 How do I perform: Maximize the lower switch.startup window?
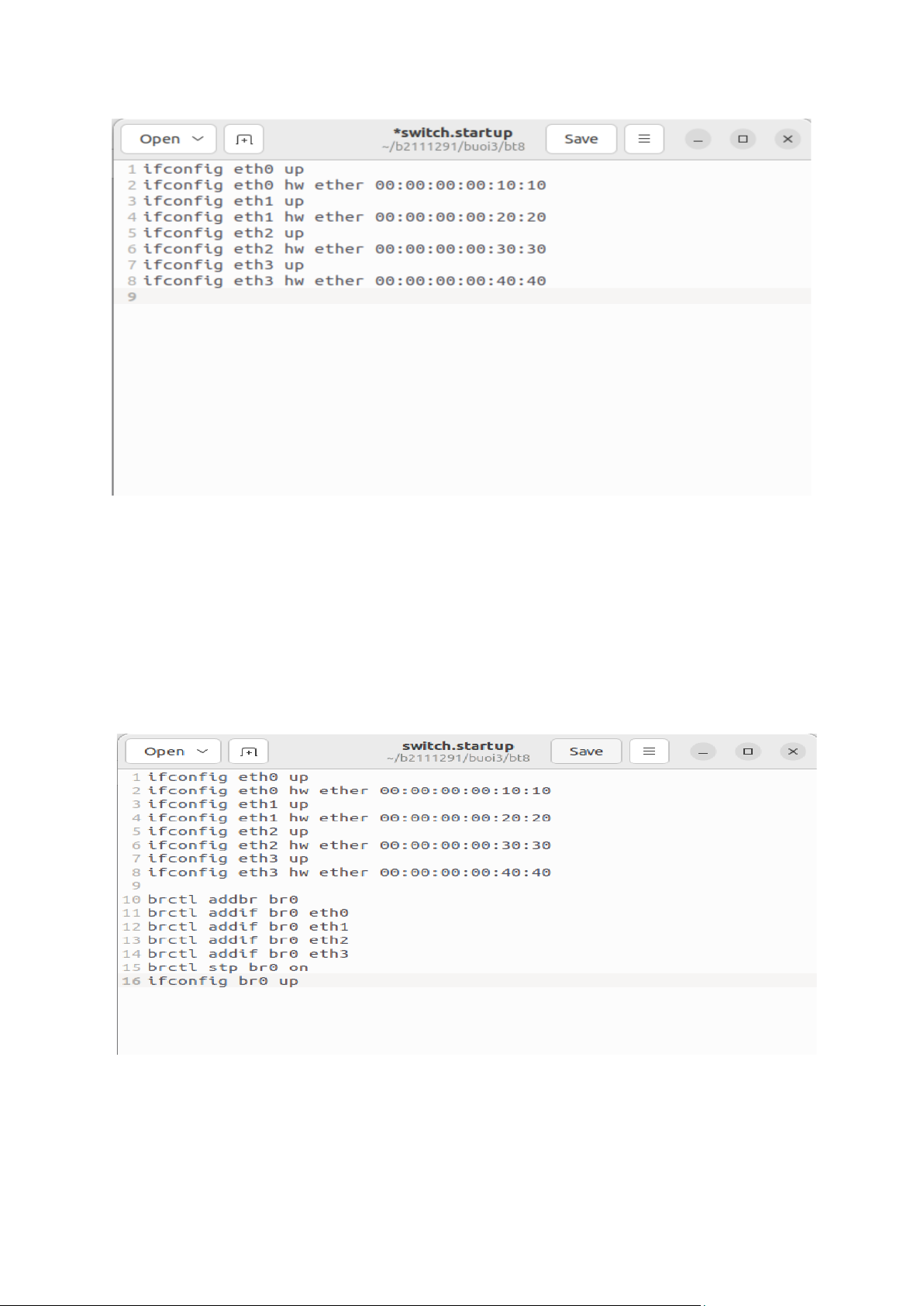pyautogui.click(x=748, y=751)
